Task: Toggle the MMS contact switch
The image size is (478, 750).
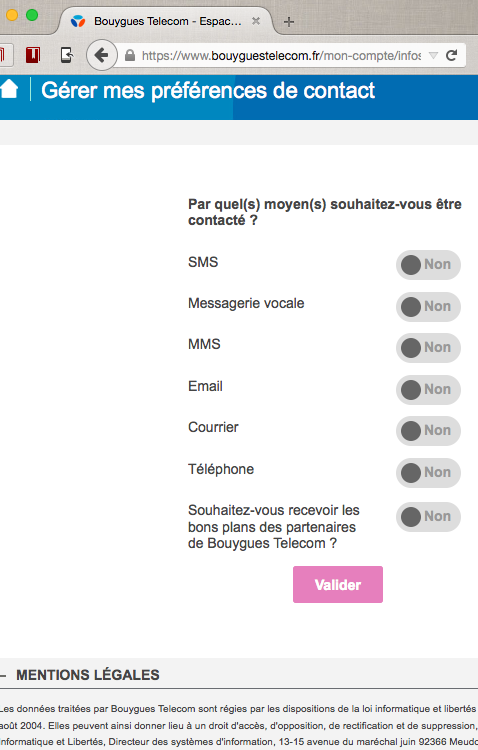Action: coord(428,348)
